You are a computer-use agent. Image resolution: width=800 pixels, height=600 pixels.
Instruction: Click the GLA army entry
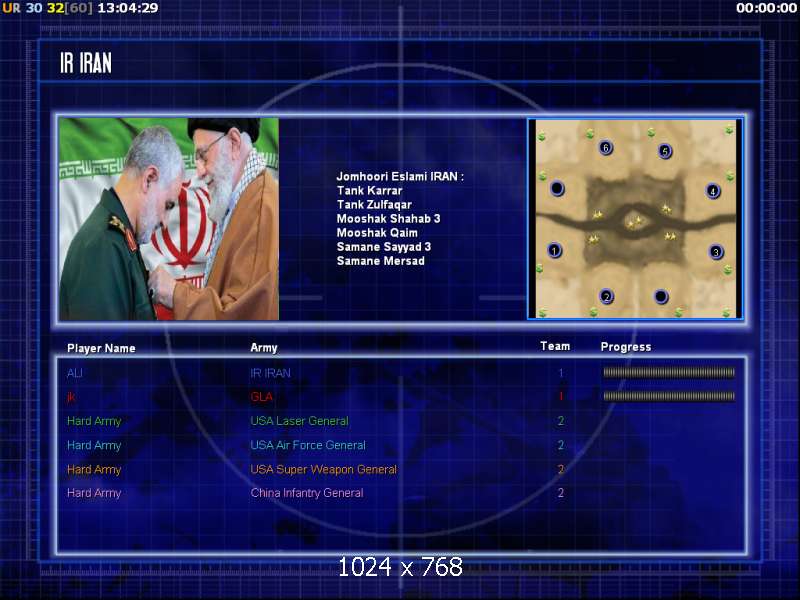pos(261,397)
